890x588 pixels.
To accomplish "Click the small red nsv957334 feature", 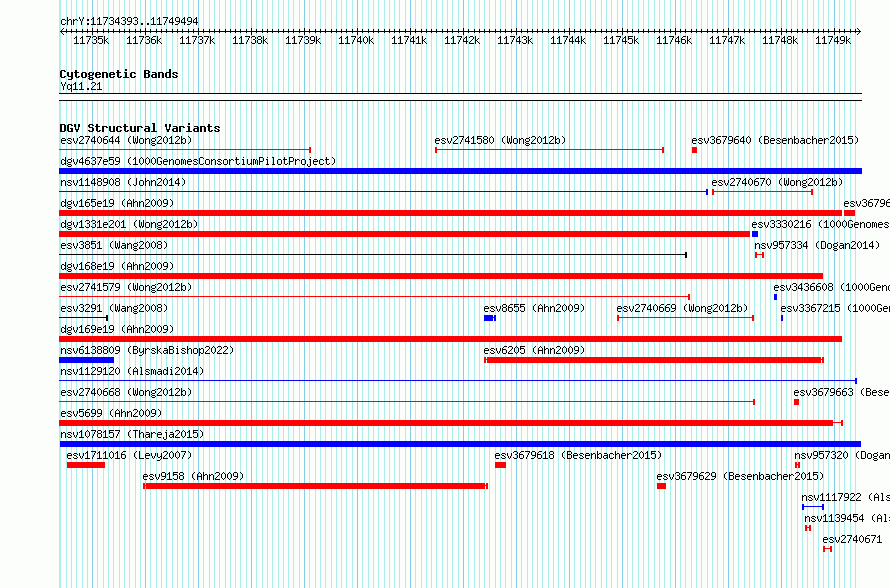I will [759, 255].
